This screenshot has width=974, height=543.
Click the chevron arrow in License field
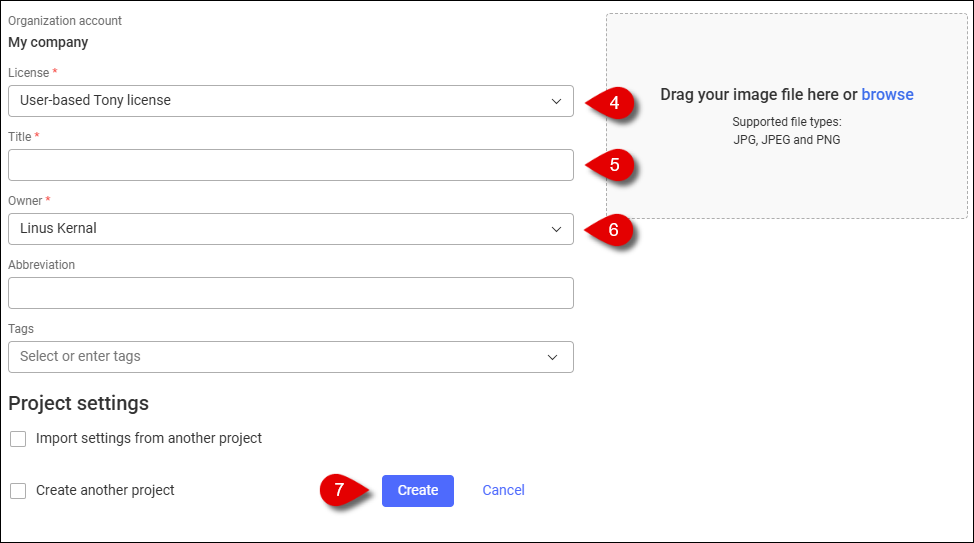coord(557,101)
